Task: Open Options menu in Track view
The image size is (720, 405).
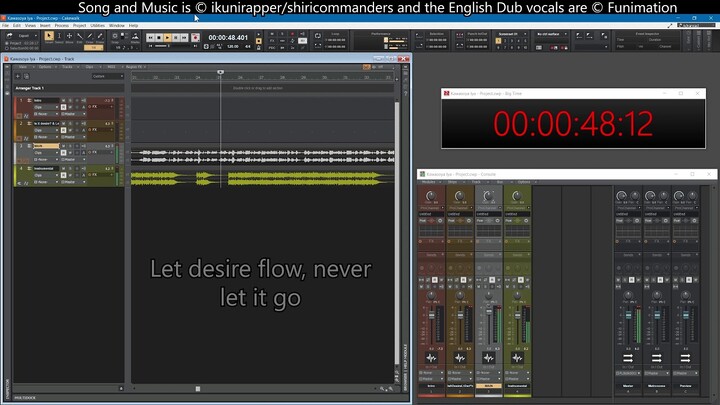Action: point(45,67)
